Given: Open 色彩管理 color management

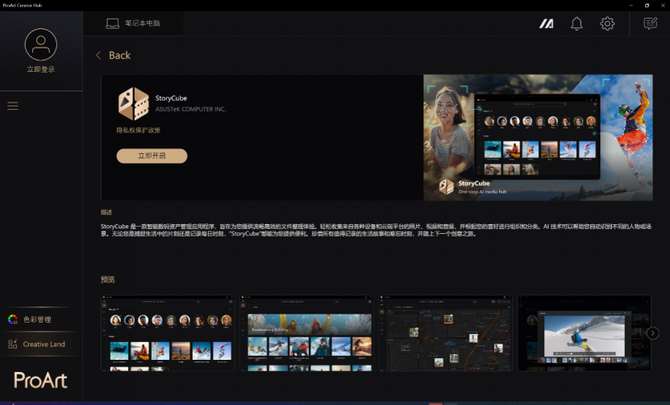Looking at the screenshot, I should [36, 320].
